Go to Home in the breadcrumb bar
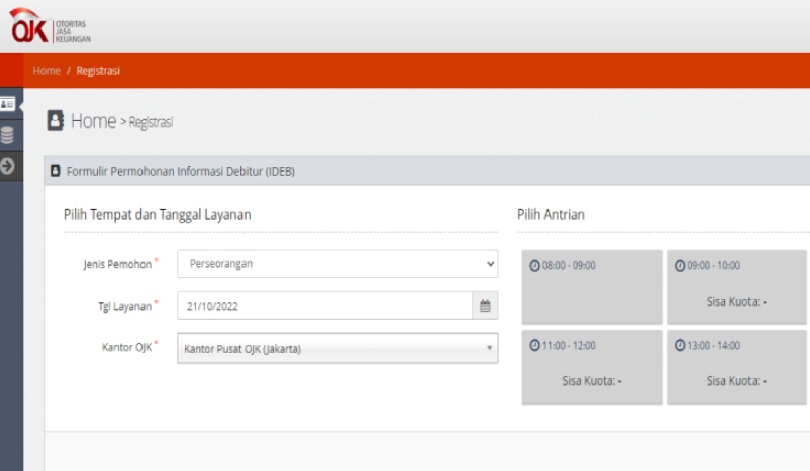This screenshot has width=810, height=471. pos(46,71)
